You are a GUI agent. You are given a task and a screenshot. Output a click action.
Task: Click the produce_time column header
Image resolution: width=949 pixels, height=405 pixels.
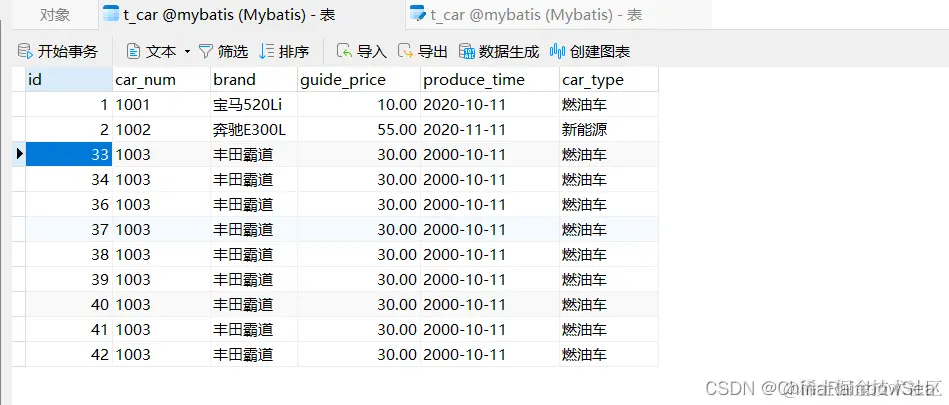point(490,79)
